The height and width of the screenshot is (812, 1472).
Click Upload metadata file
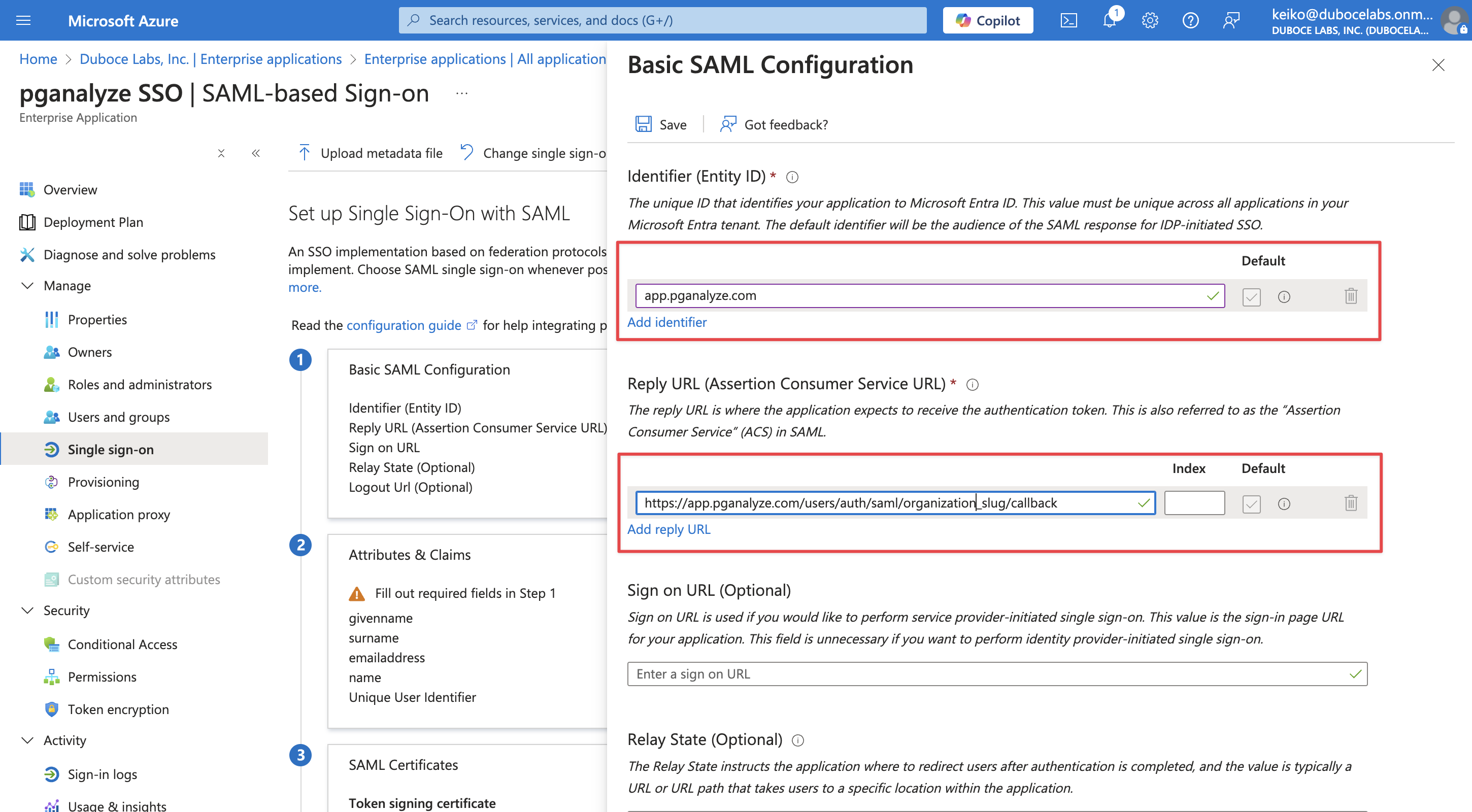coord(371,153)
